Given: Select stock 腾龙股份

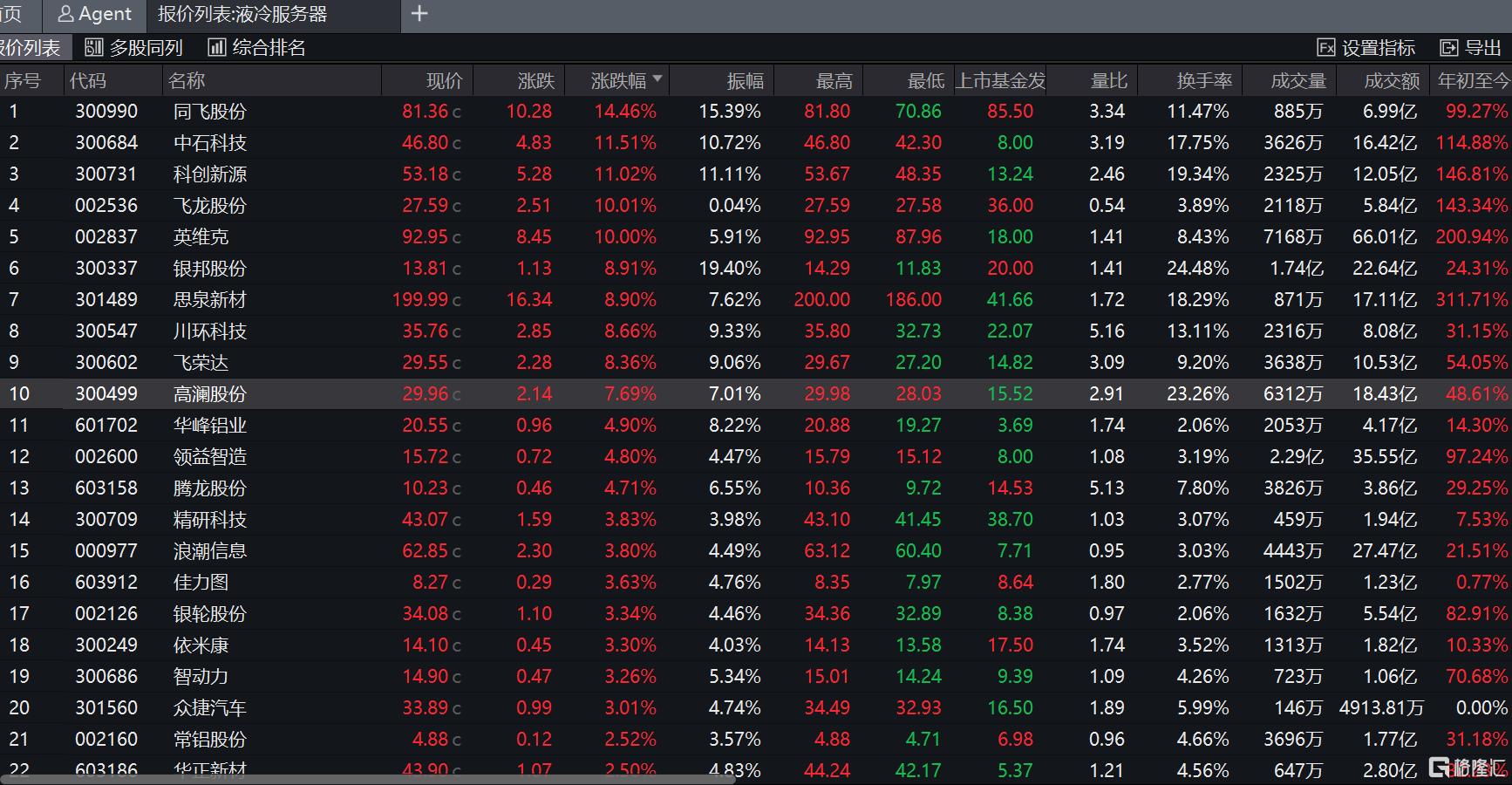Looking at the screenshot, I should 210,488.
